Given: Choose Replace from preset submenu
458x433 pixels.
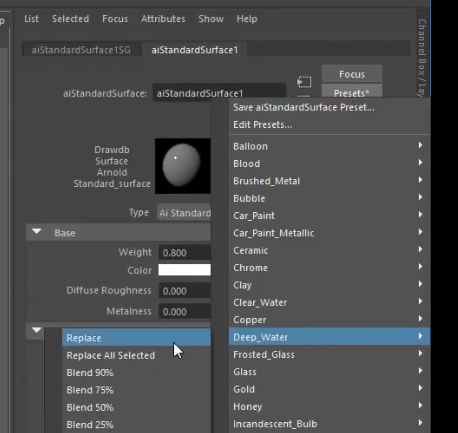Looking at the screenshot, I should 136,338.
